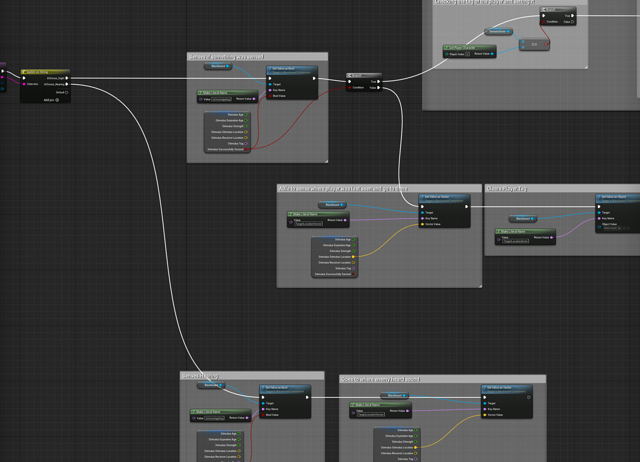Select Set Value as Bool header in 'Senses Hearing'
The width and height of the screenshot is (640, 462).
click(x=285, y=389)
